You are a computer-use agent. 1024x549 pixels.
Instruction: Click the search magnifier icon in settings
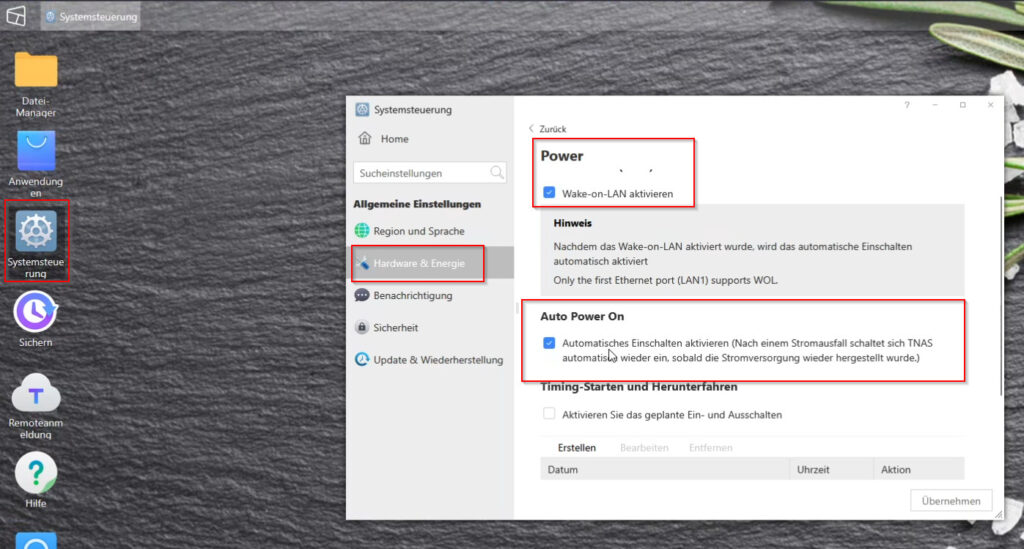pyautogui.click(x=497, y=173)
